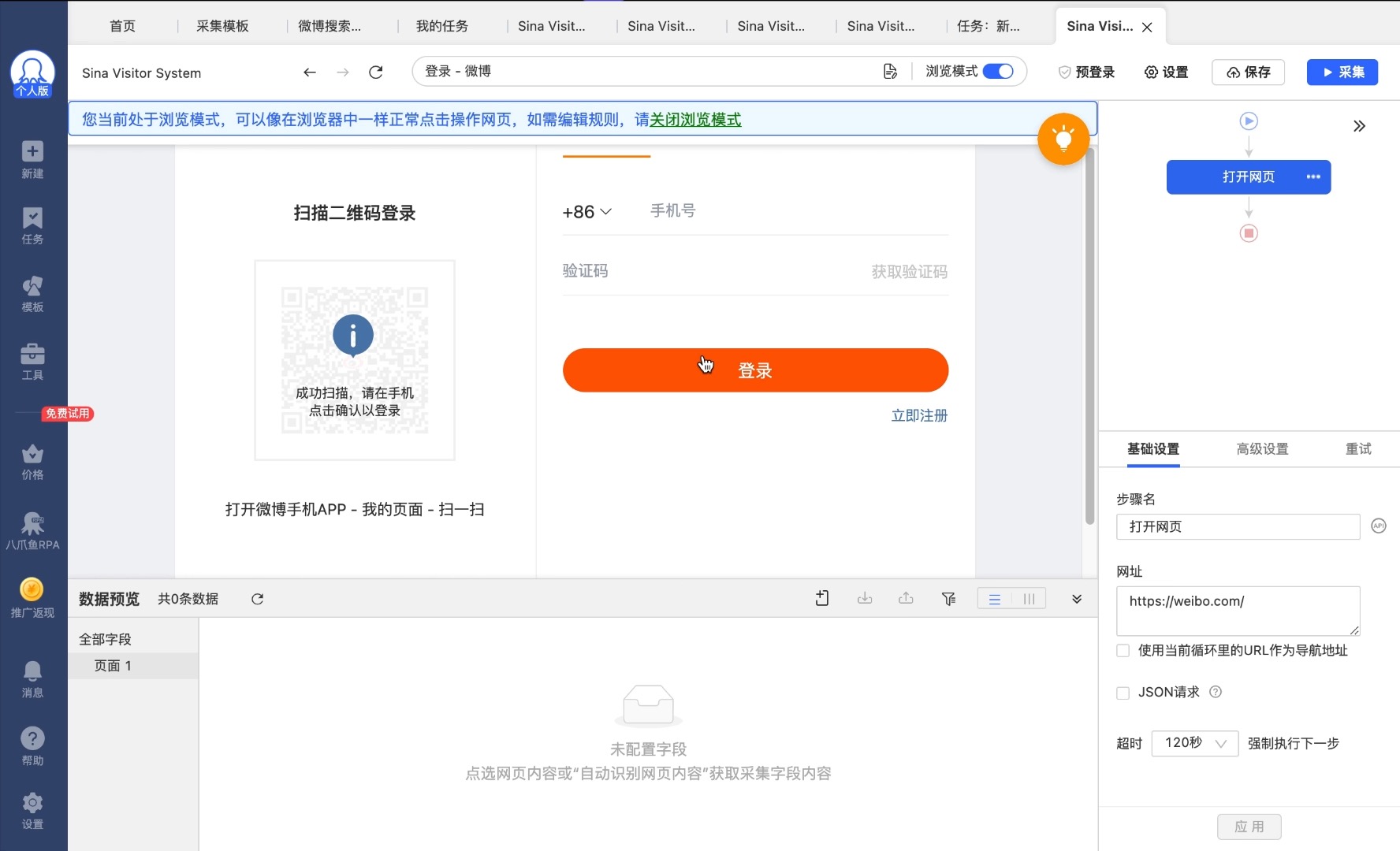
Task: Toggle the 浏览模式 switch off
Action: coord(998,72)
